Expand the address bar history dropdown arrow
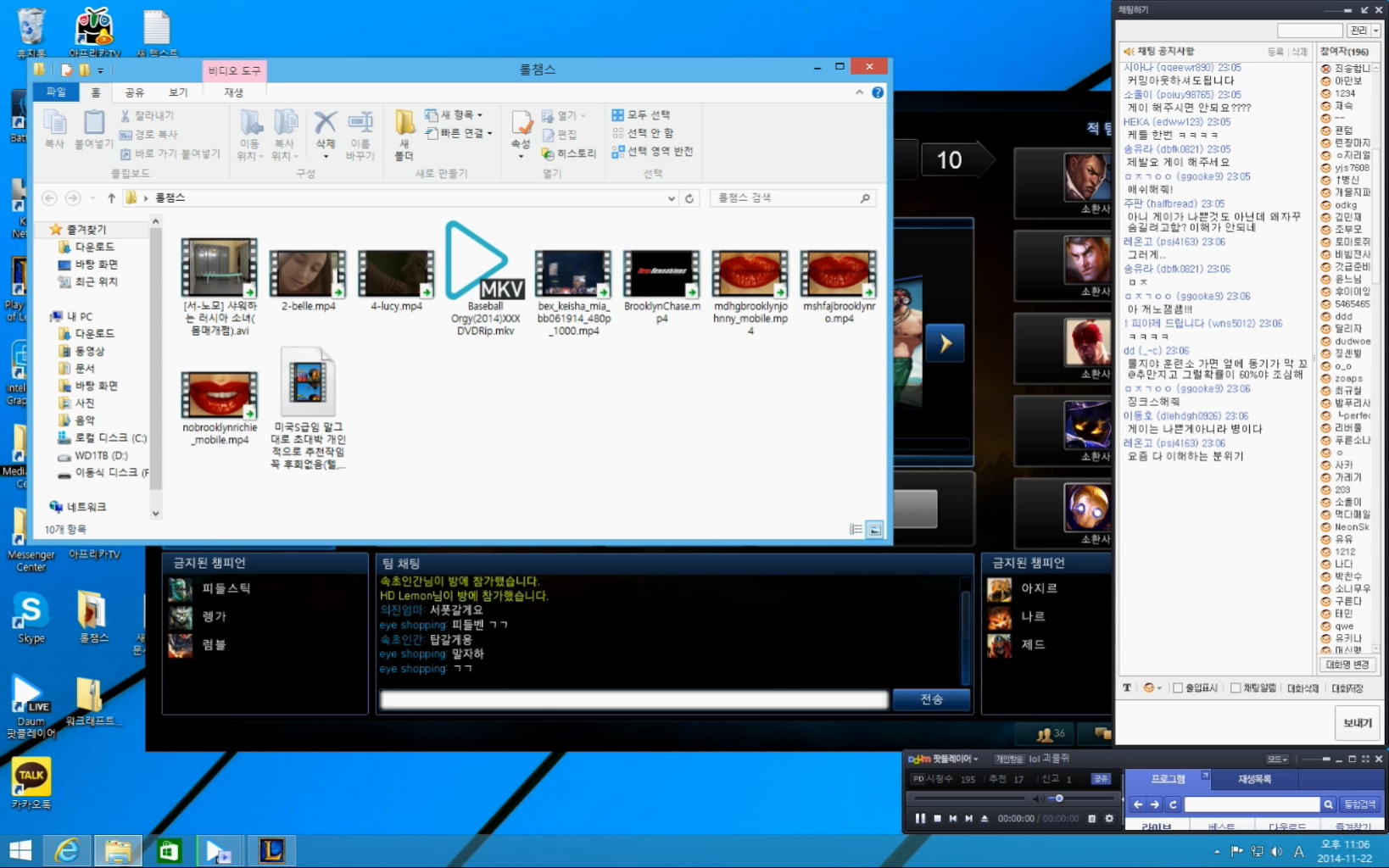The width and height of the screenshot is (1389, 868). pos(671,198)
